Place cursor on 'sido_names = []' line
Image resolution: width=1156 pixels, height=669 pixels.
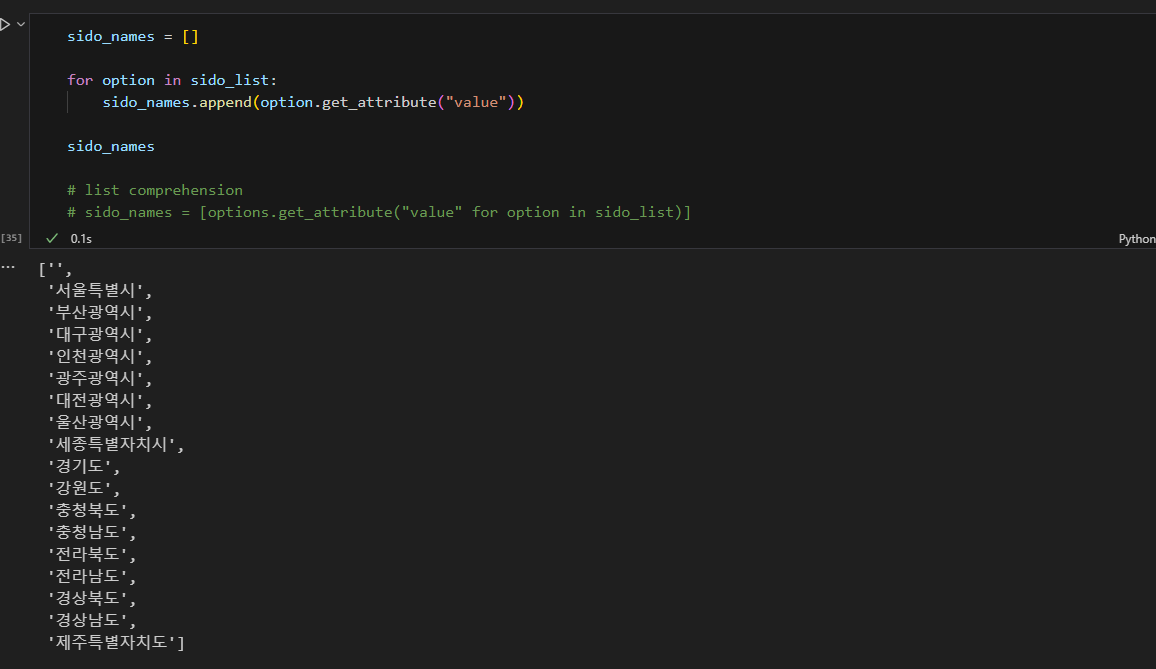tap(133, 36)
